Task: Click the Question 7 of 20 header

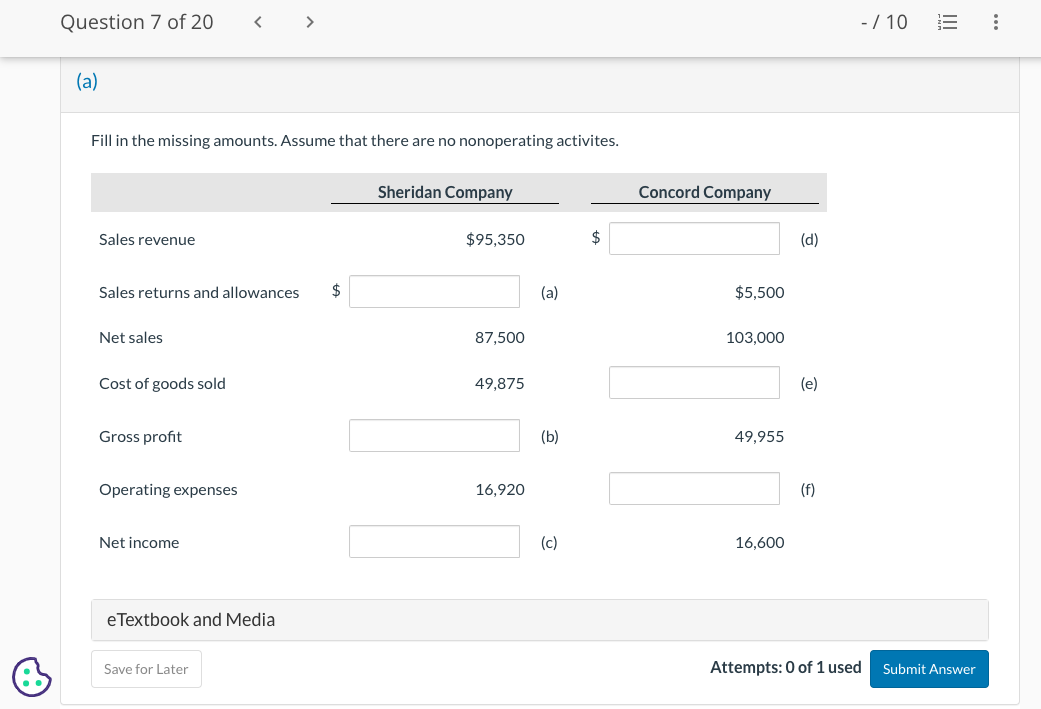Action: point(137,21)
